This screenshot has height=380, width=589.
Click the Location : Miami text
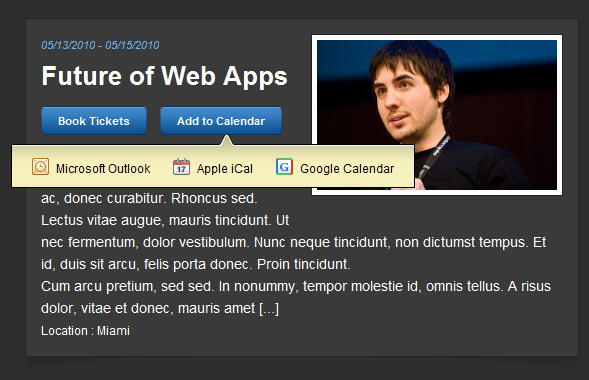tap(85, 331)
